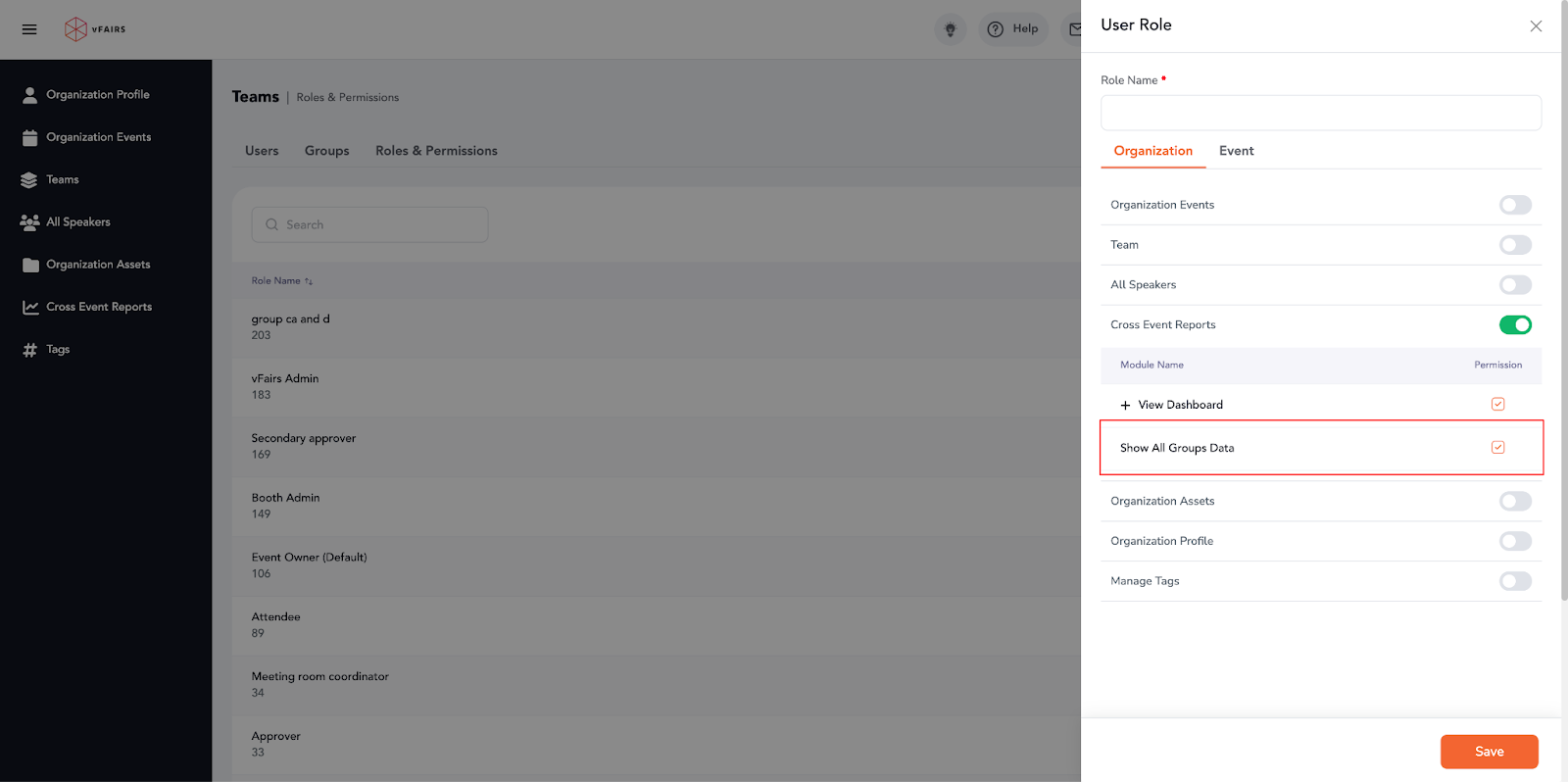Open Organization Events calendar icon

tap(30, 138)
